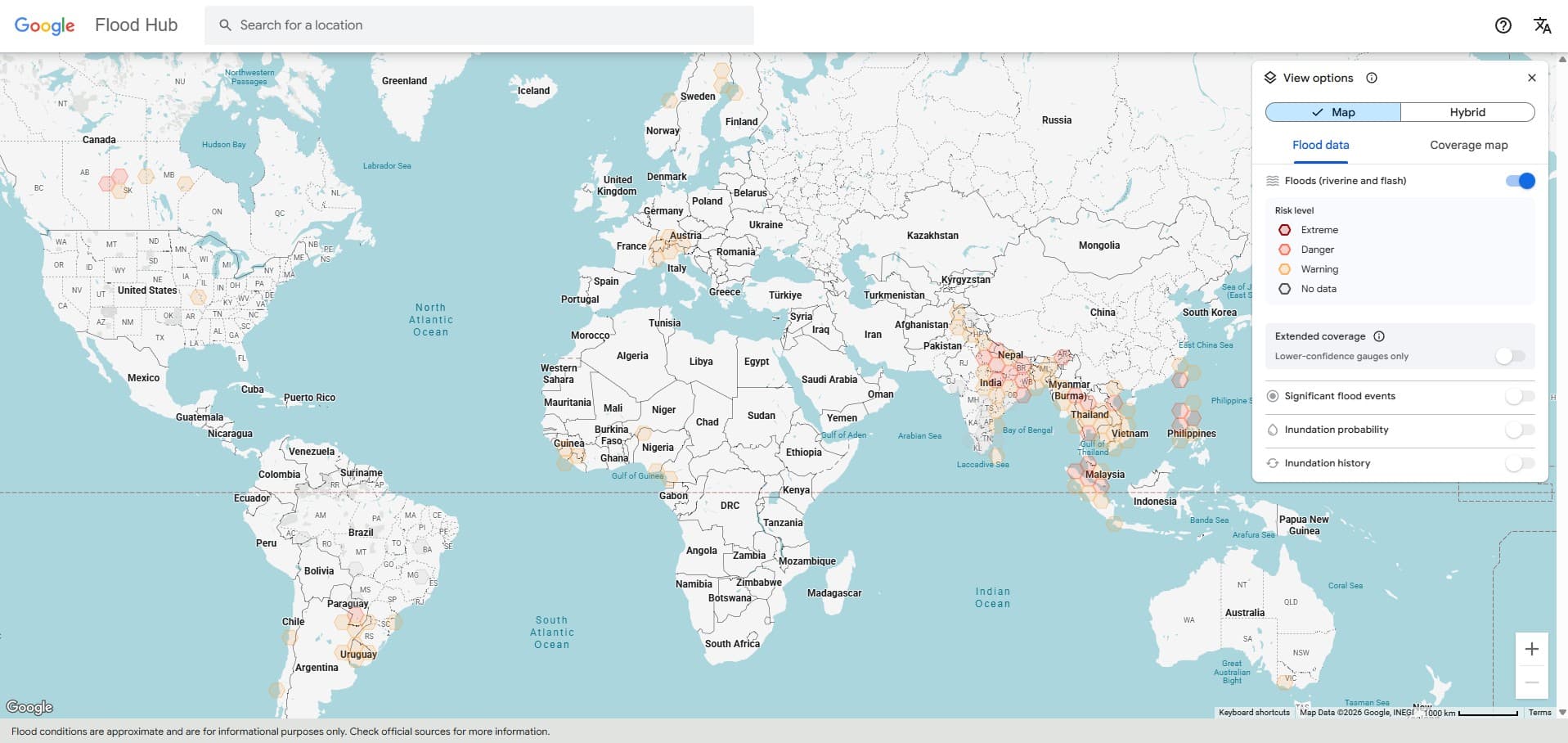Zoom in on the map
Image resolution: width=1568 pixels, height=743 pixels.
point(1532,649)
